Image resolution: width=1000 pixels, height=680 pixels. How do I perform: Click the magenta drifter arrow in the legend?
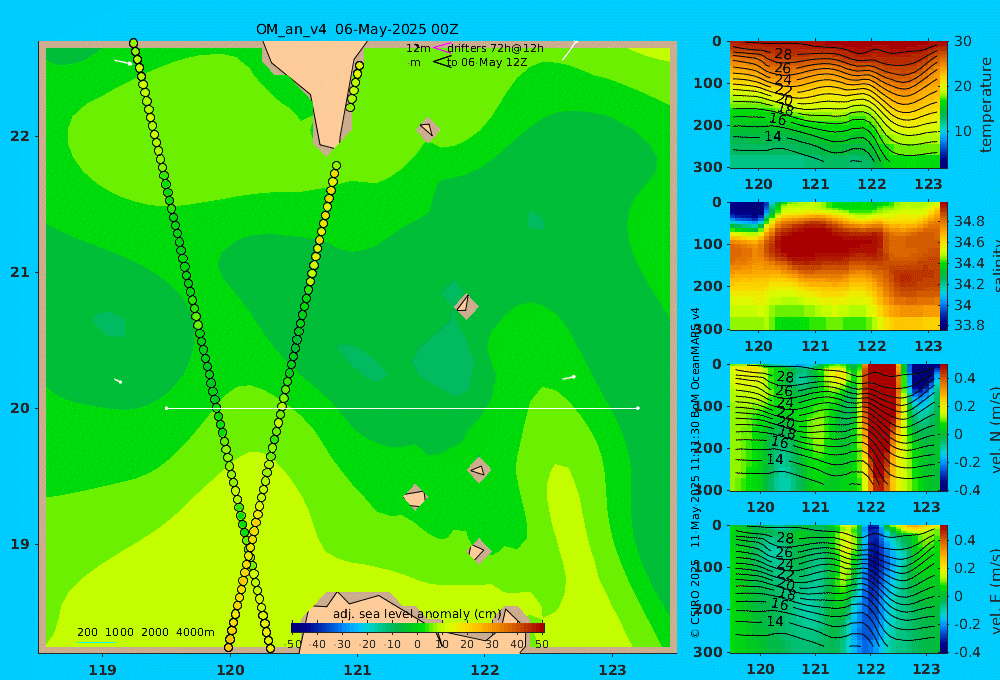(x=441, y=48)
